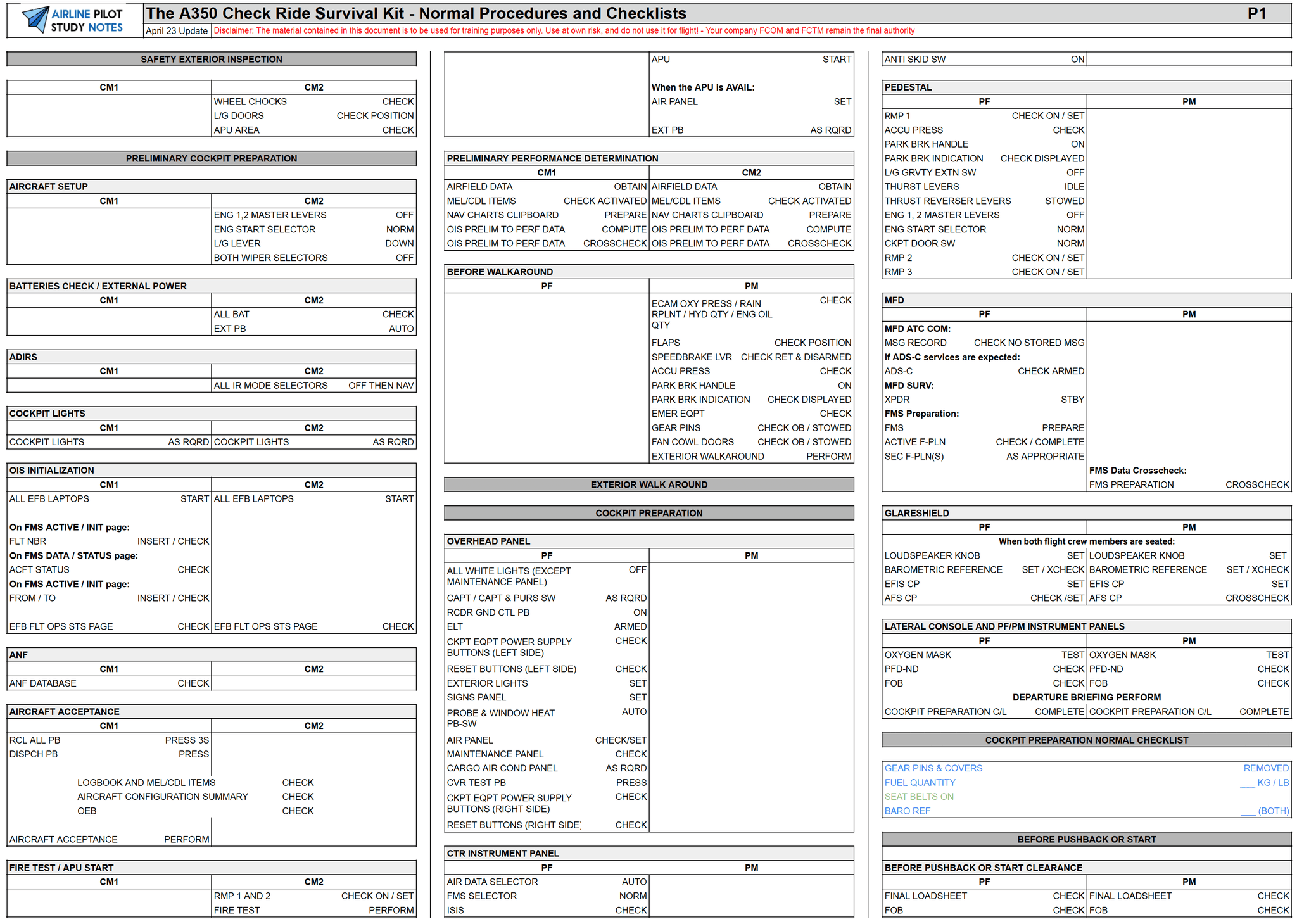The width and height of the screenshot is (1297, 924).
Task: Click the 'APU' START row
Action: tap(752, 59)
